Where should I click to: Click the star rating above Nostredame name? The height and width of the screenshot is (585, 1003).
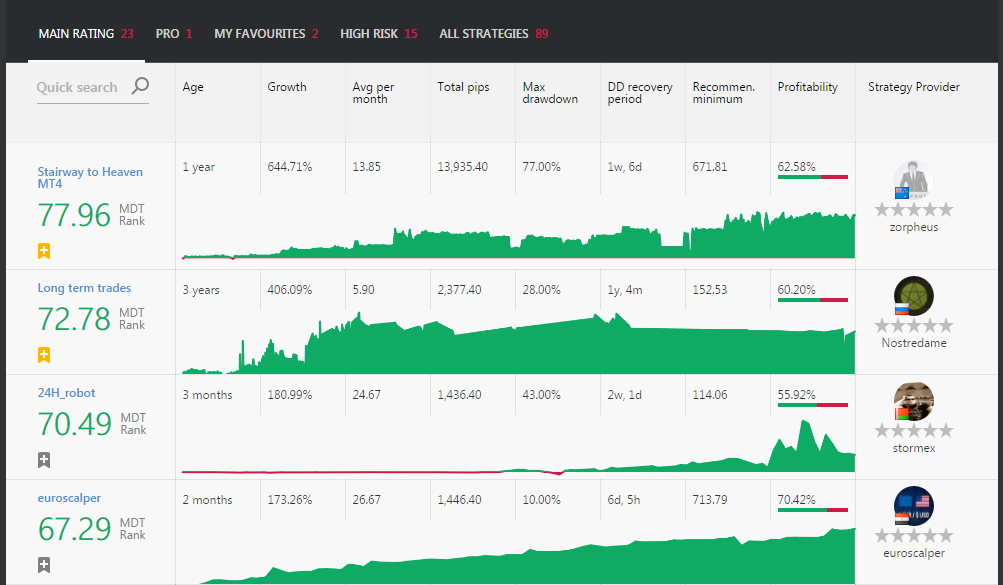(913, 325)
